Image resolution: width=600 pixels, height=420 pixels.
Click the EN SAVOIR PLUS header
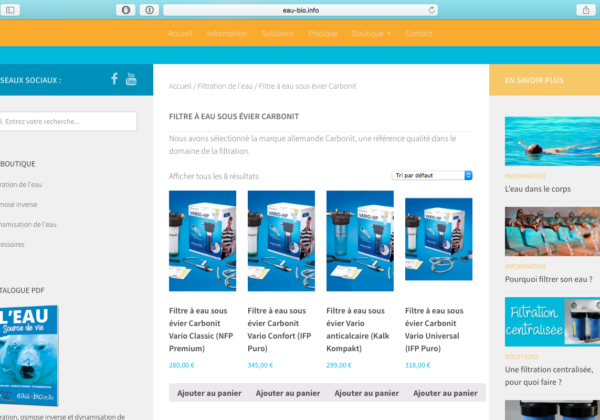pyautogui.click(x=534, y=80)
